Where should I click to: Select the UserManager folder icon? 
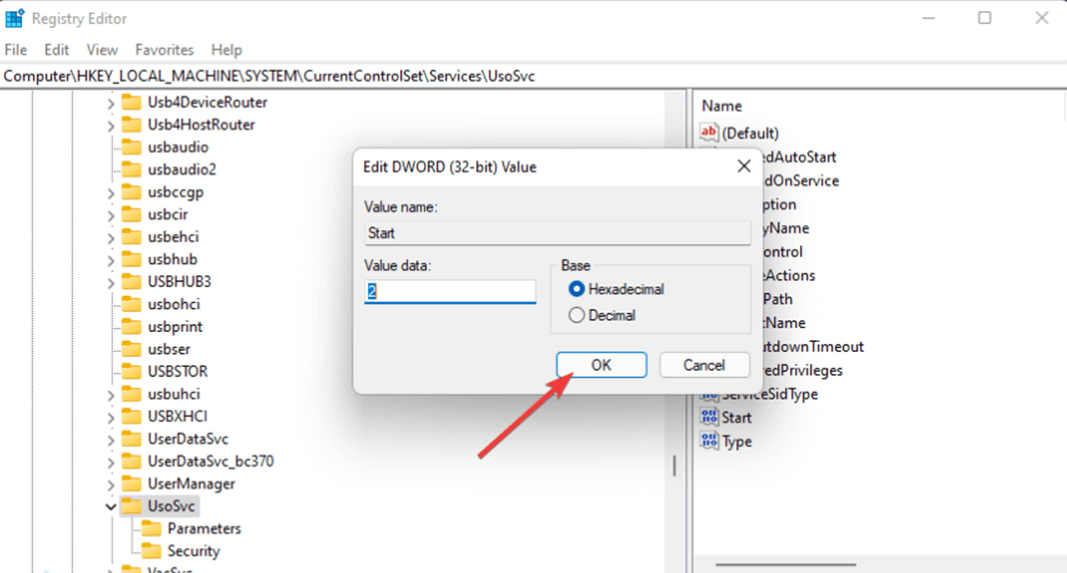131,484
